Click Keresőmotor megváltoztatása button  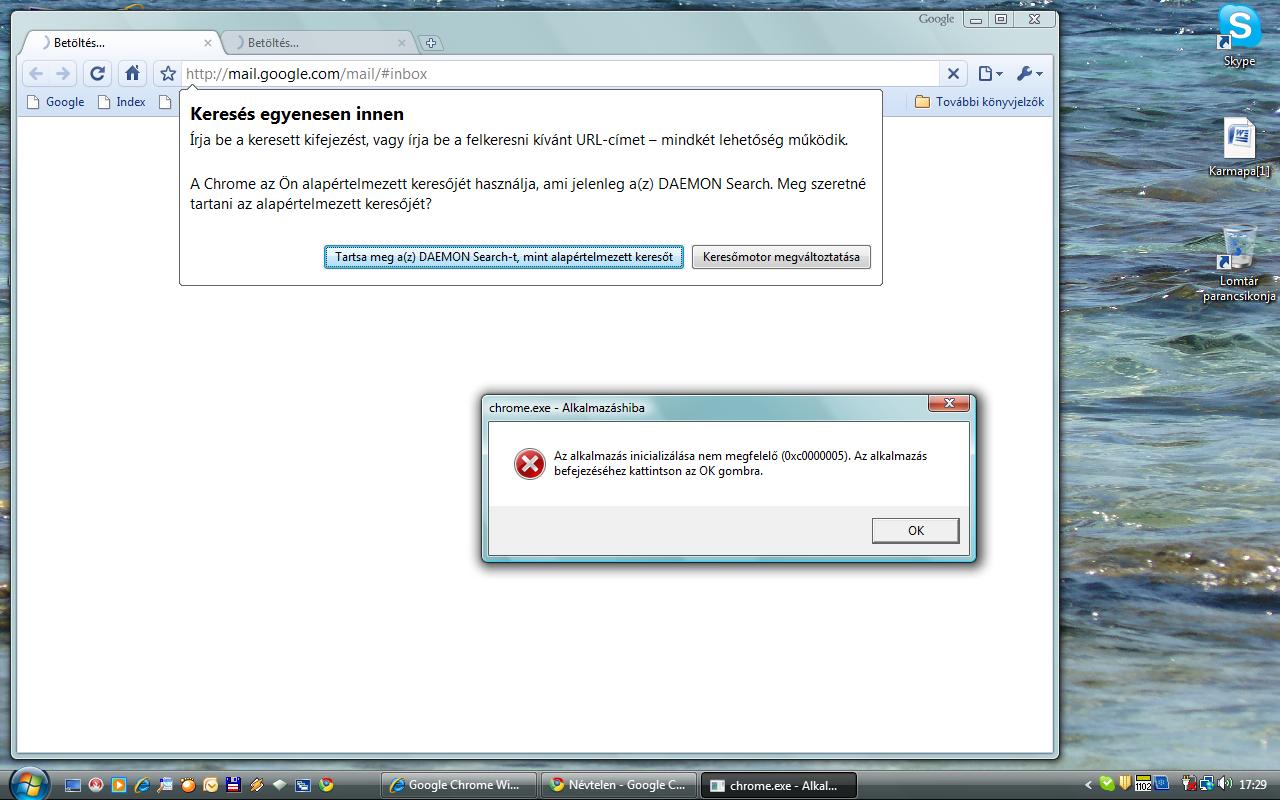click(x=781, y=257)
